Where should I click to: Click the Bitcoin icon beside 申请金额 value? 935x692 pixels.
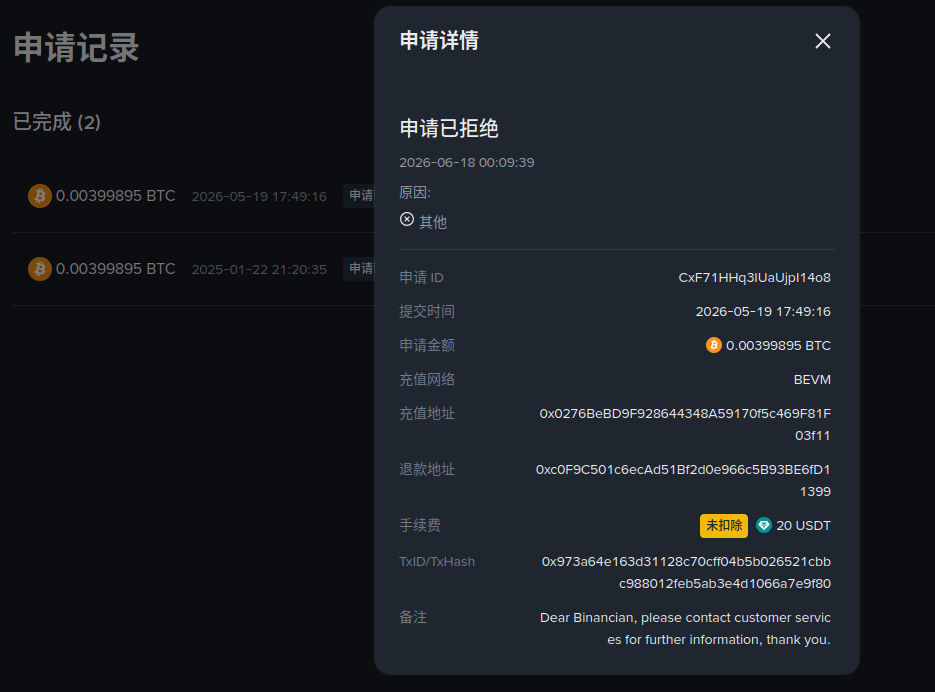pos(714,345)
